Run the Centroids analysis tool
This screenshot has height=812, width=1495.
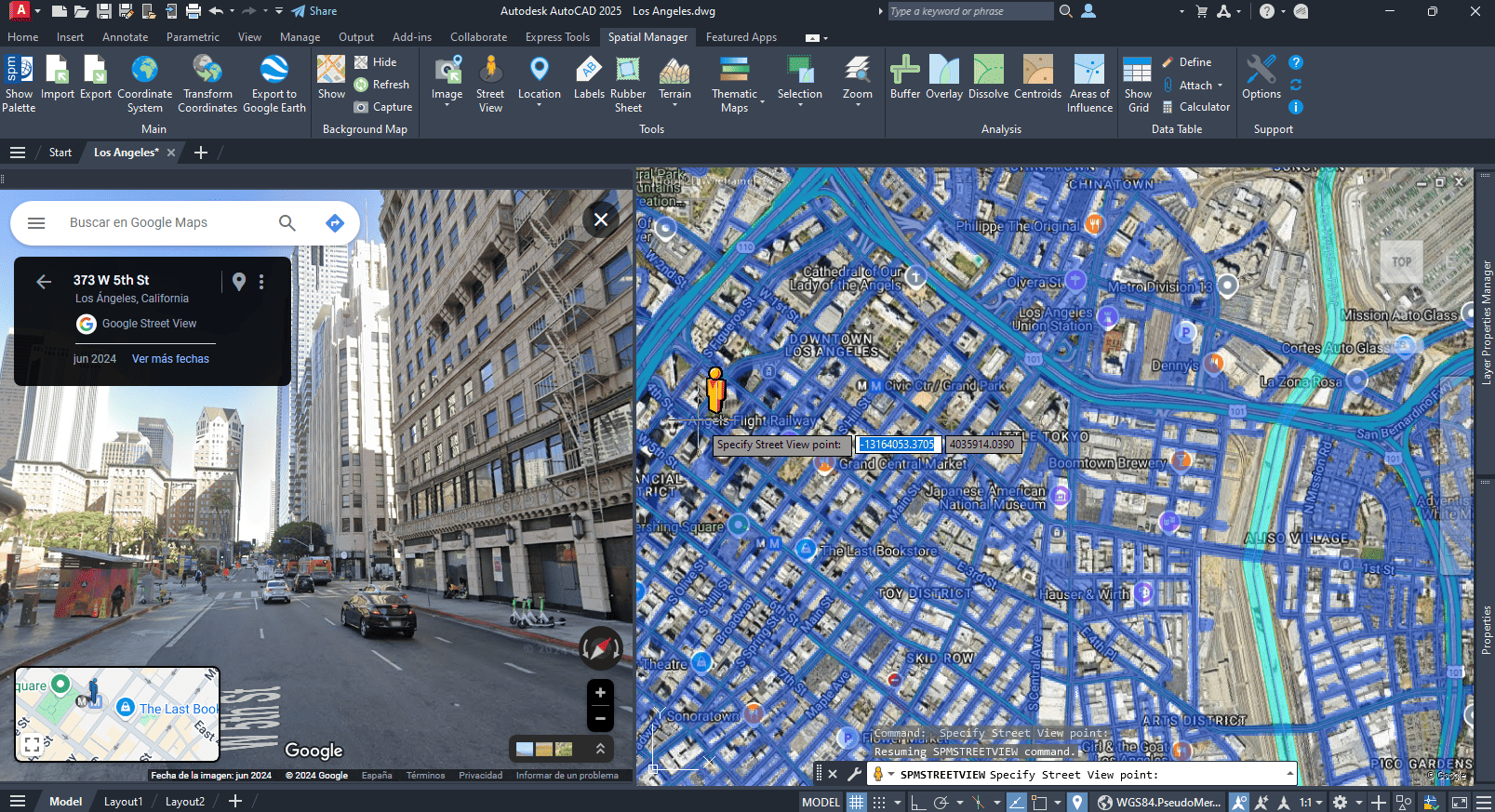click(x=1037, y=76)
